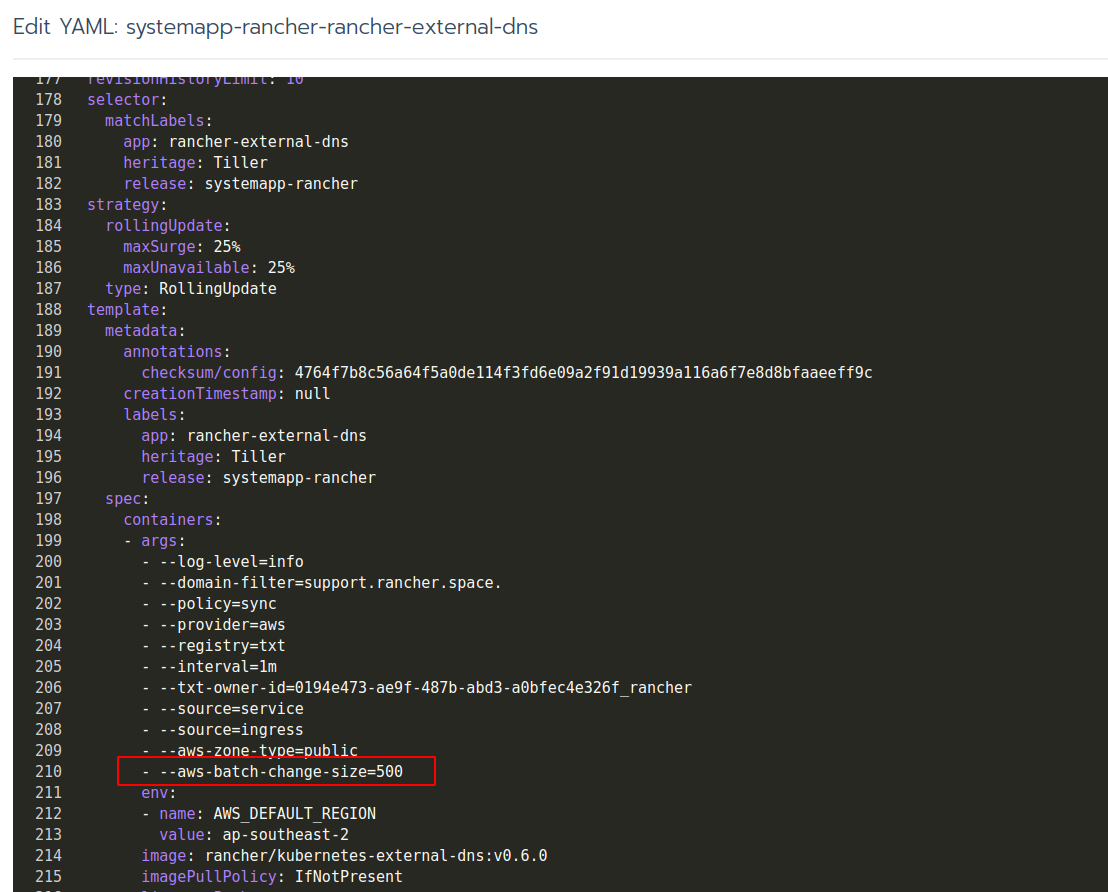1108x892 pixels.
Task: Select the --txt-owner-id argument line
Action: (x=420, y=687)
